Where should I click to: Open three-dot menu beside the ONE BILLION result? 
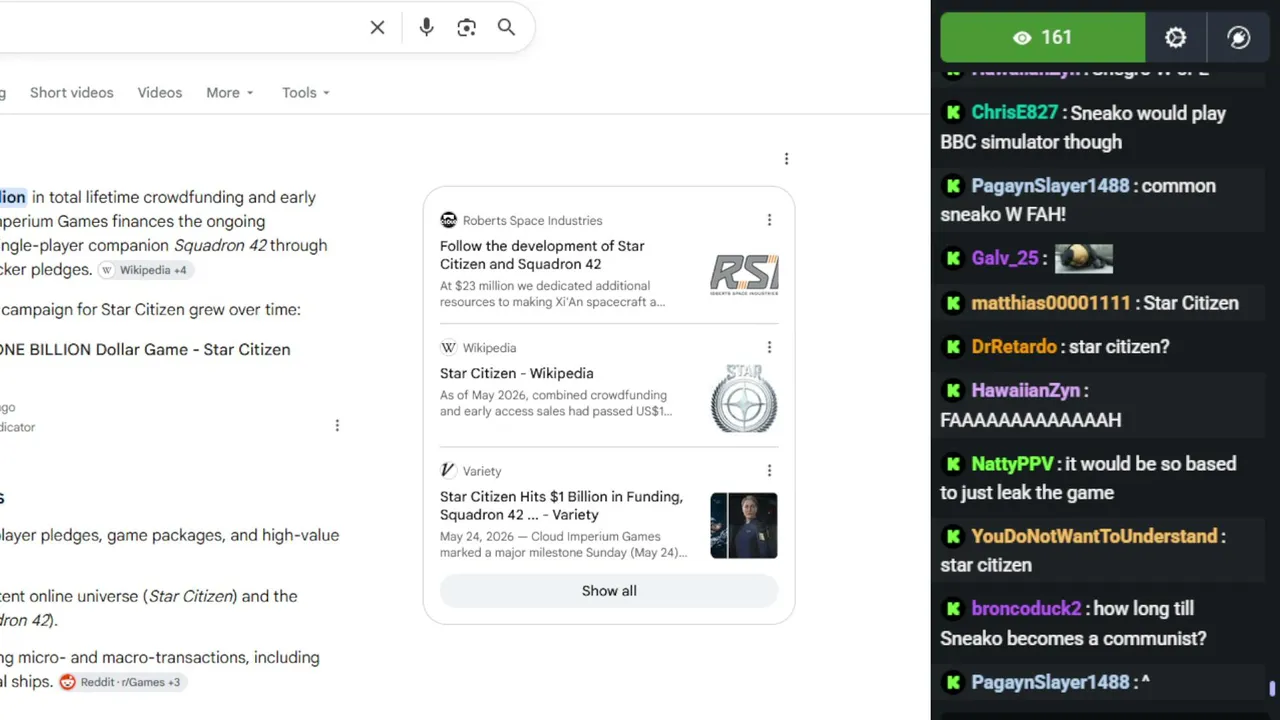[337, 425]
